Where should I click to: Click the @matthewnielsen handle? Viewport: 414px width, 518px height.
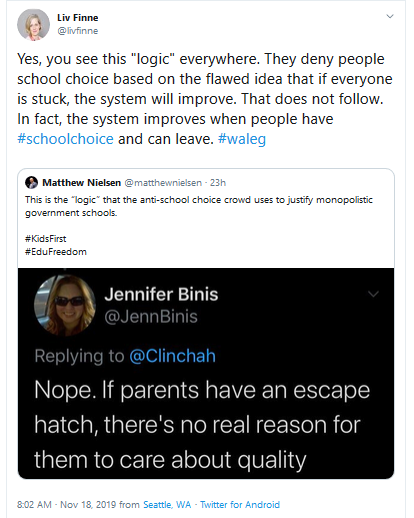(163, 183)
